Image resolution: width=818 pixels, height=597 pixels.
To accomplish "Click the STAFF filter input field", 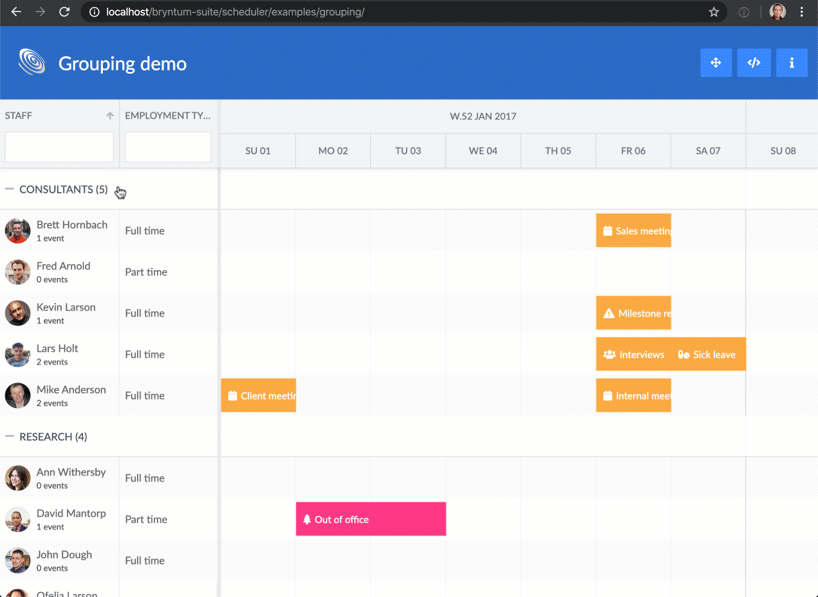I will [58, 147].
